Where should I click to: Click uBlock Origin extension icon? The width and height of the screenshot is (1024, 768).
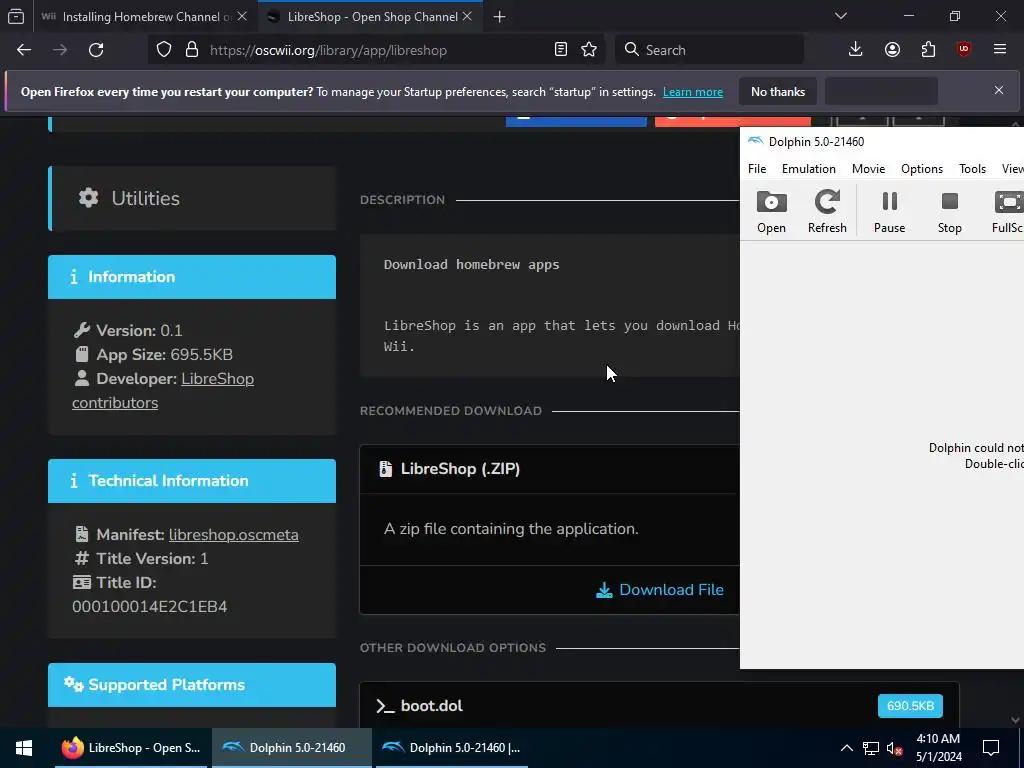click(x=964, y=50)
